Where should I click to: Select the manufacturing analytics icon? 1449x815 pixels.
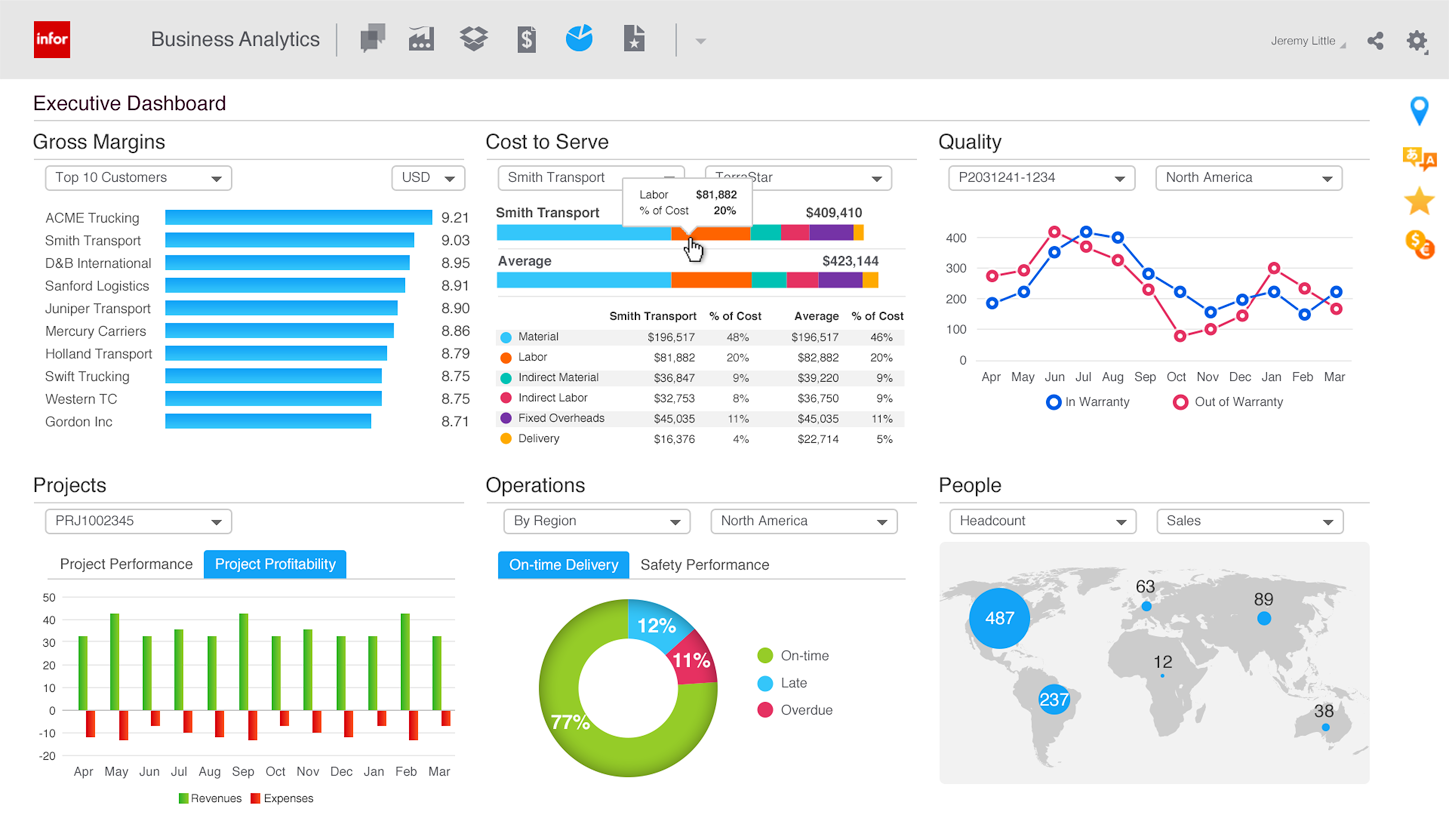pyautogui.click(x=420, y=39)
